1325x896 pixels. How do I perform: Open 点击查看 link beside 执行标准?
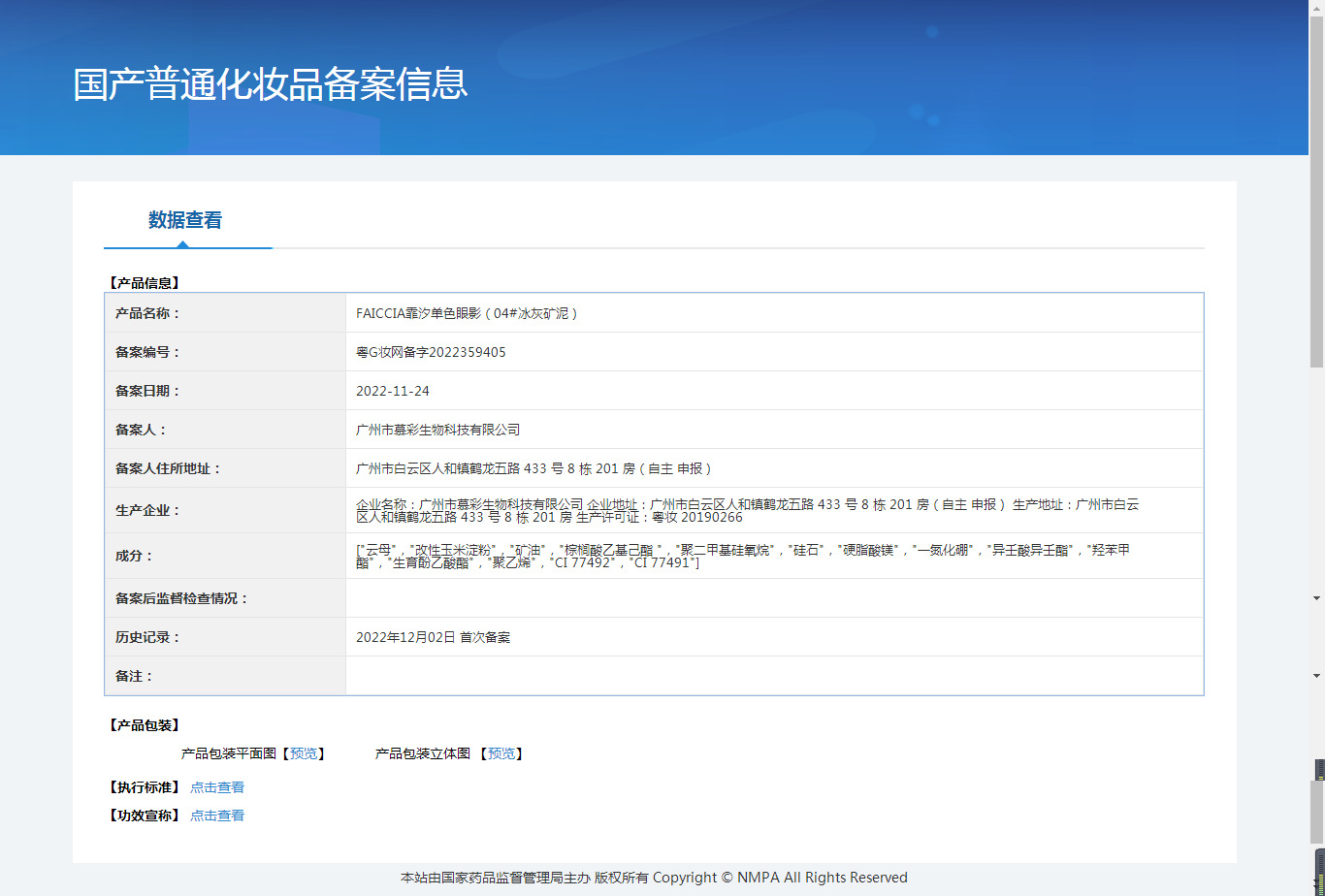click(217, 787)
